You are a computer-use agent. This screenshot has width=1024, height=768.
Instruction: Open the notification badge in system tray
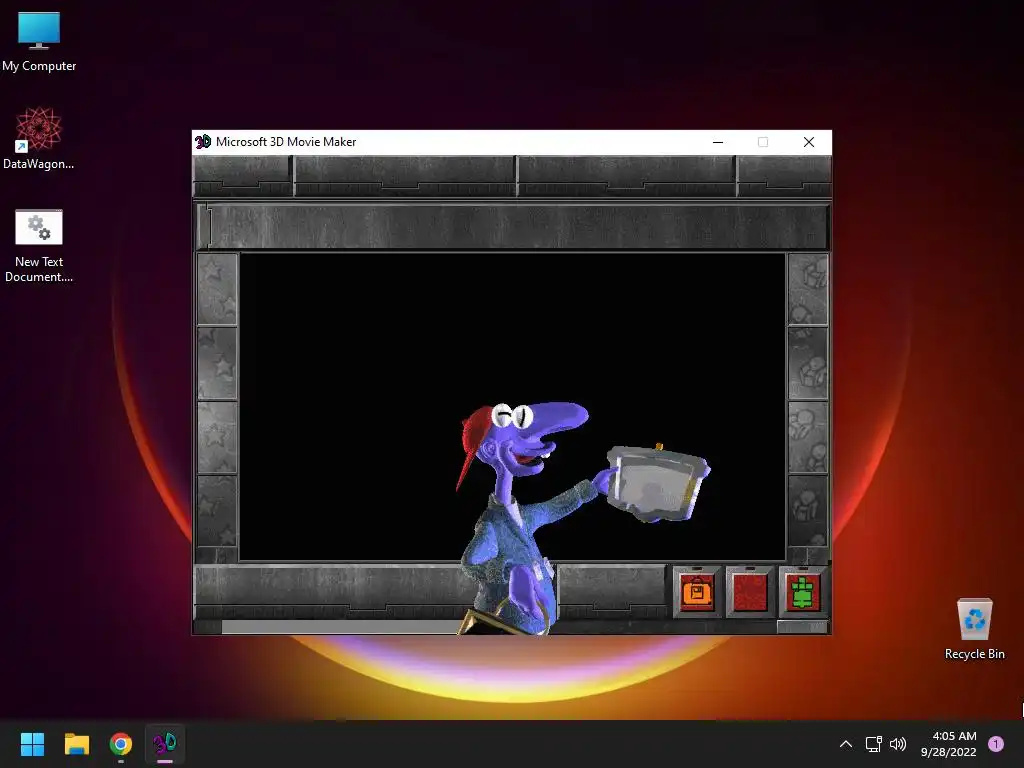[x=996, y=744]
